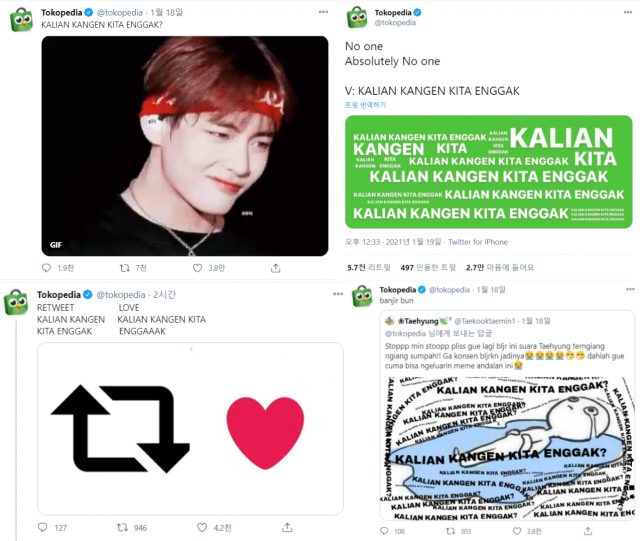Share the GIF tweet via share icon
Screen dimensions: 640x541
[x=276, y=268]
